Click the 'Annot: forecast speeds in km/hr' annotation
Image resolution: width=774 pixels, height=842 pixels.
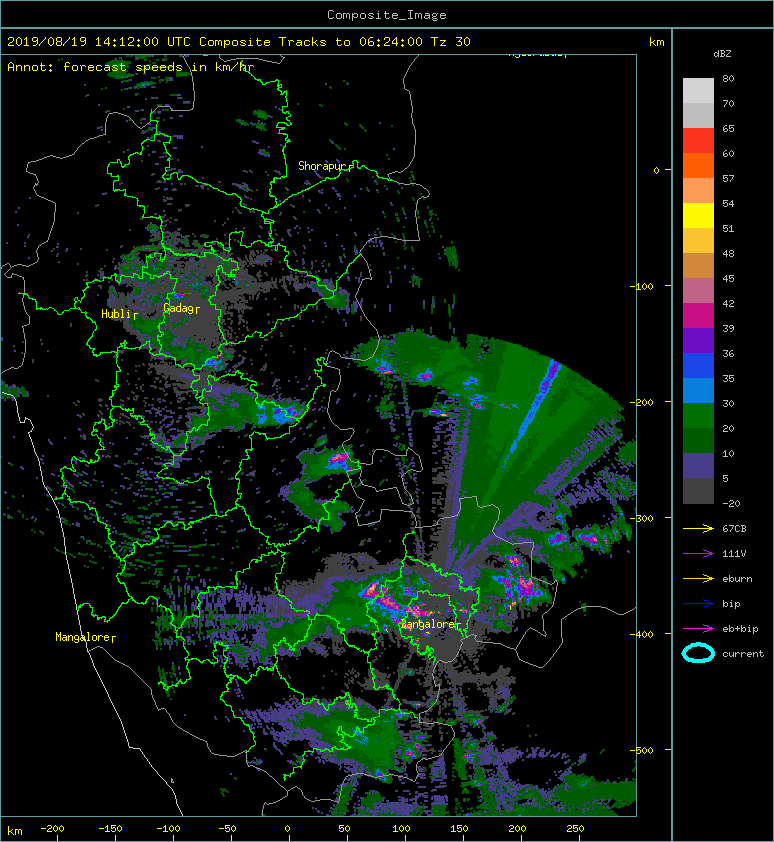(x=131, y=67)
